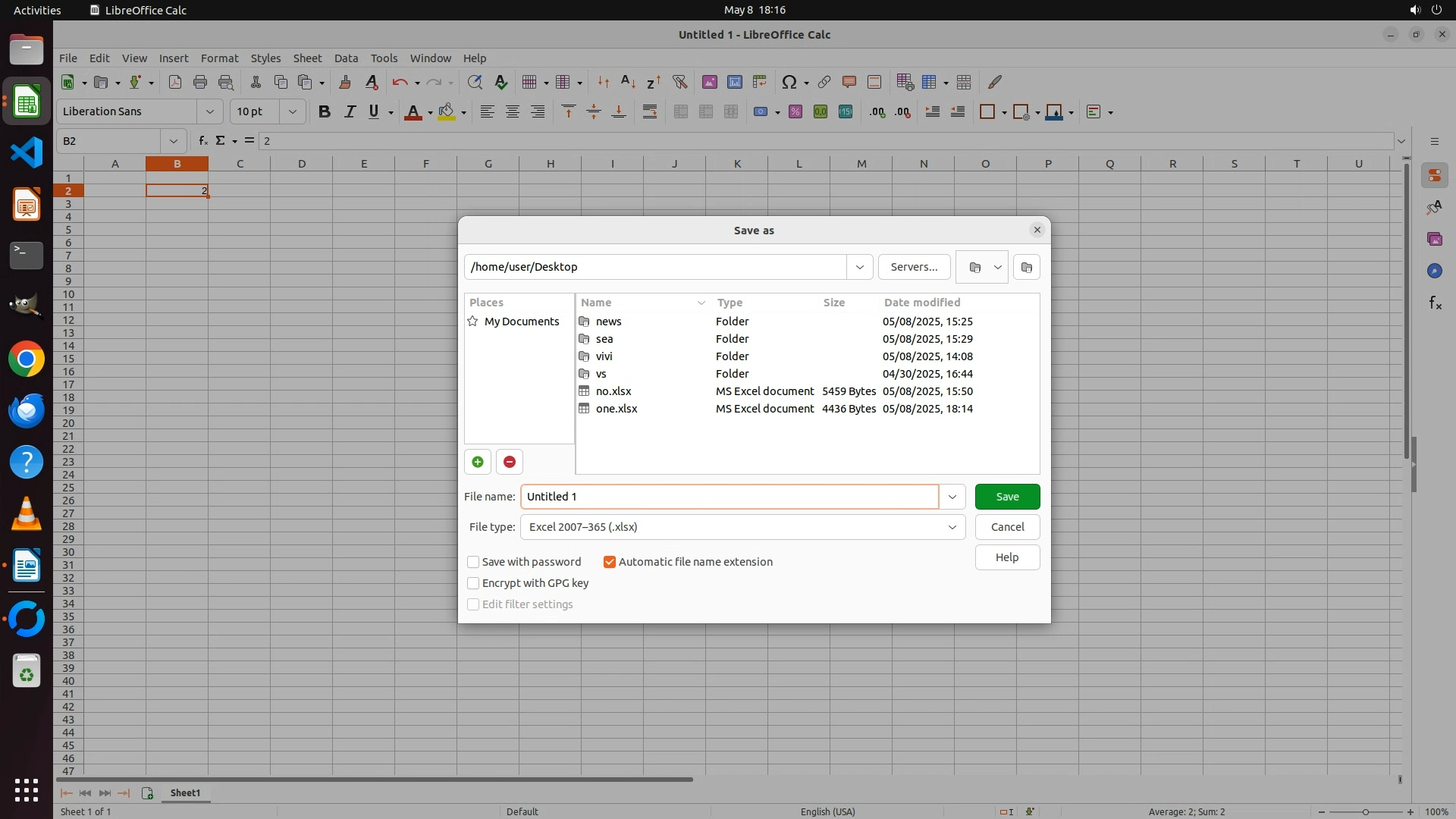
Task: Click the create new folder icon
Action: [x=1026, y=267]
